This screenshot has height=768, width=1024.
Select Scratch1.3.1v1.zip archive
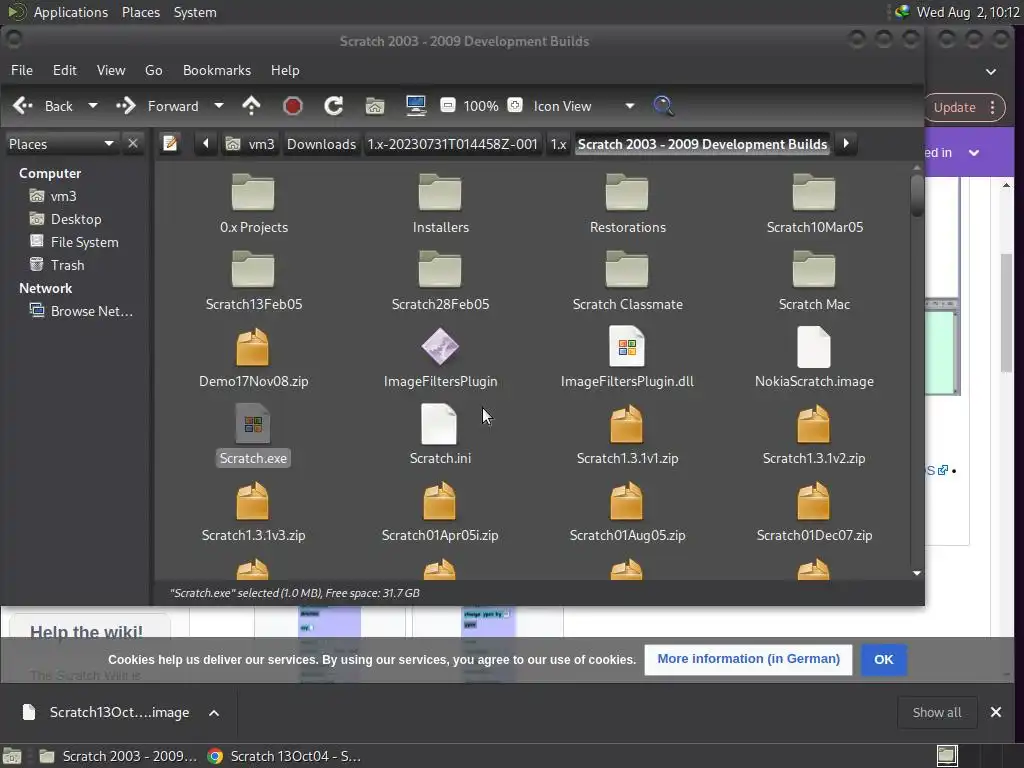627,435
